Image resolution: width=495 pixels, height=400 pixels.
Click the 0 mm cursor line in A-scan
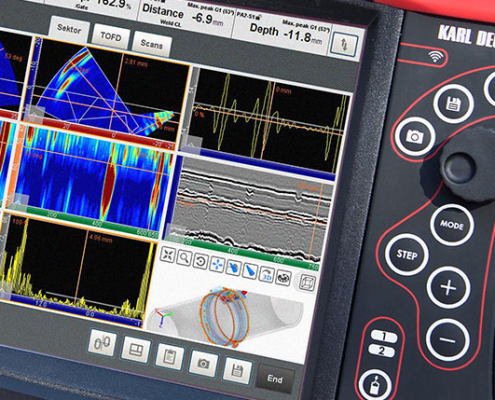coord(269,122)
